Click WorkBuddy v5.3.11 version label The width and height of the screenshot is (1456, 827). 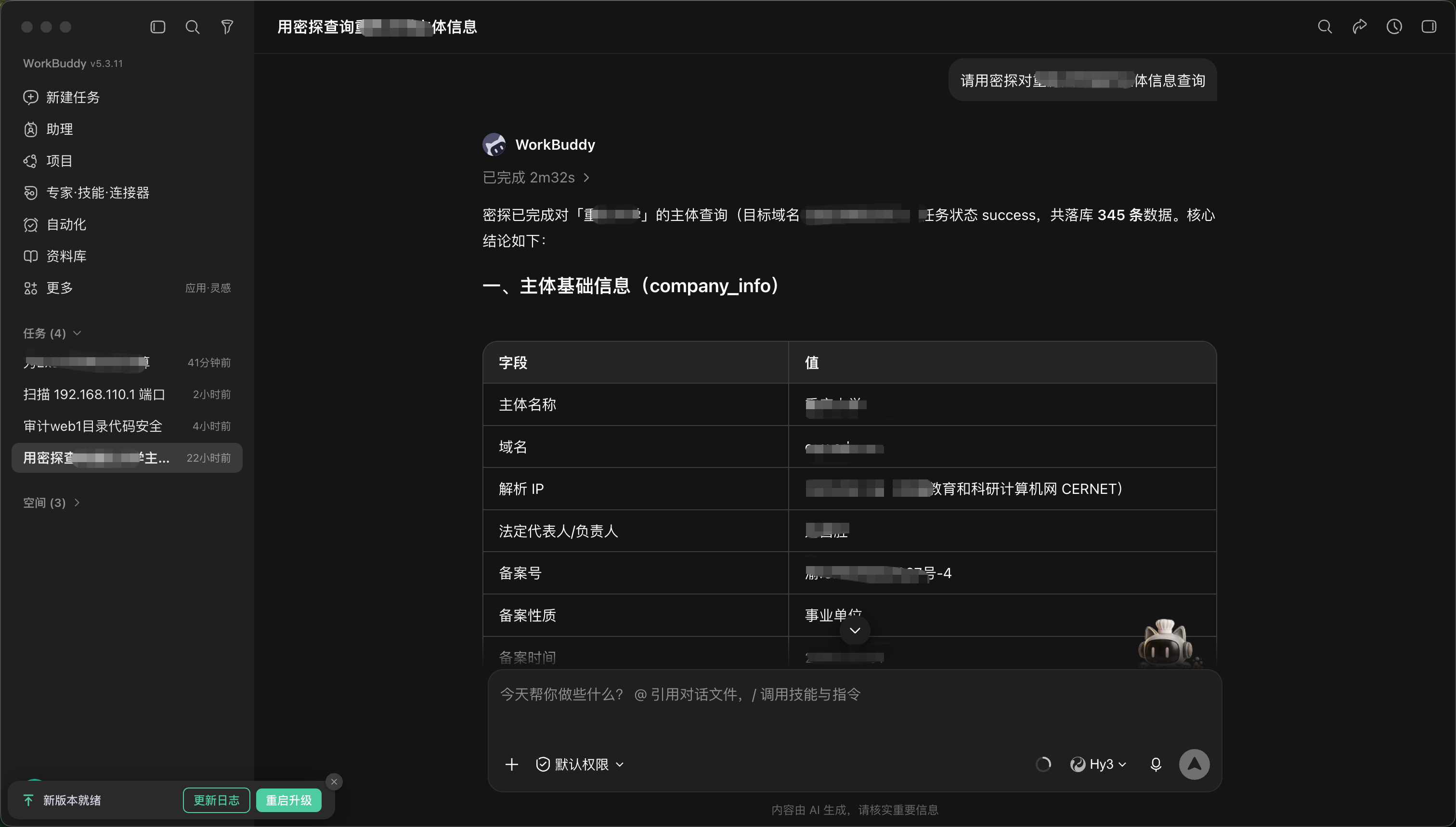click(x=73, y=64)
